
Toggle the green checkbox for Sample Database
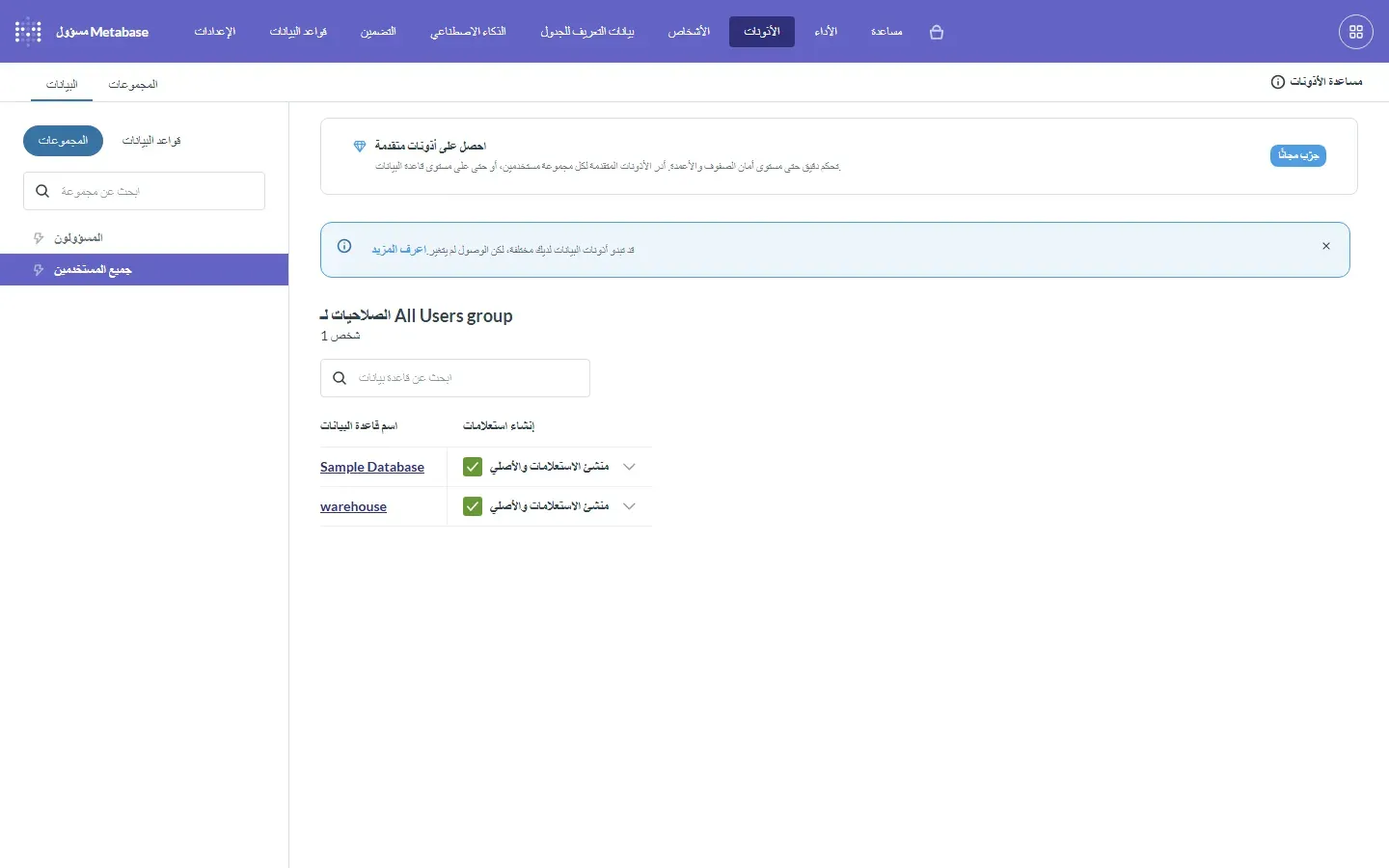pos(473,467)
